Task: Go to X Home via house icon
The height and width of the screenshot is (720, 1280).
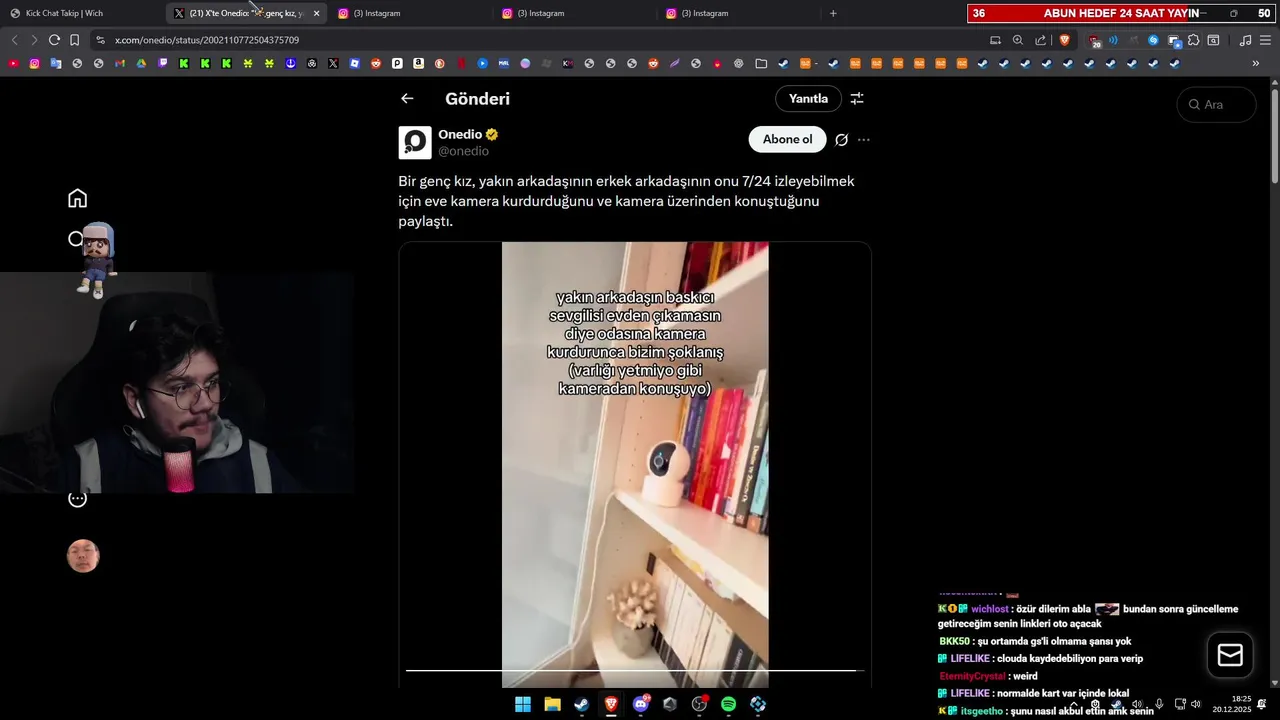Action: (x=77, y=198)
